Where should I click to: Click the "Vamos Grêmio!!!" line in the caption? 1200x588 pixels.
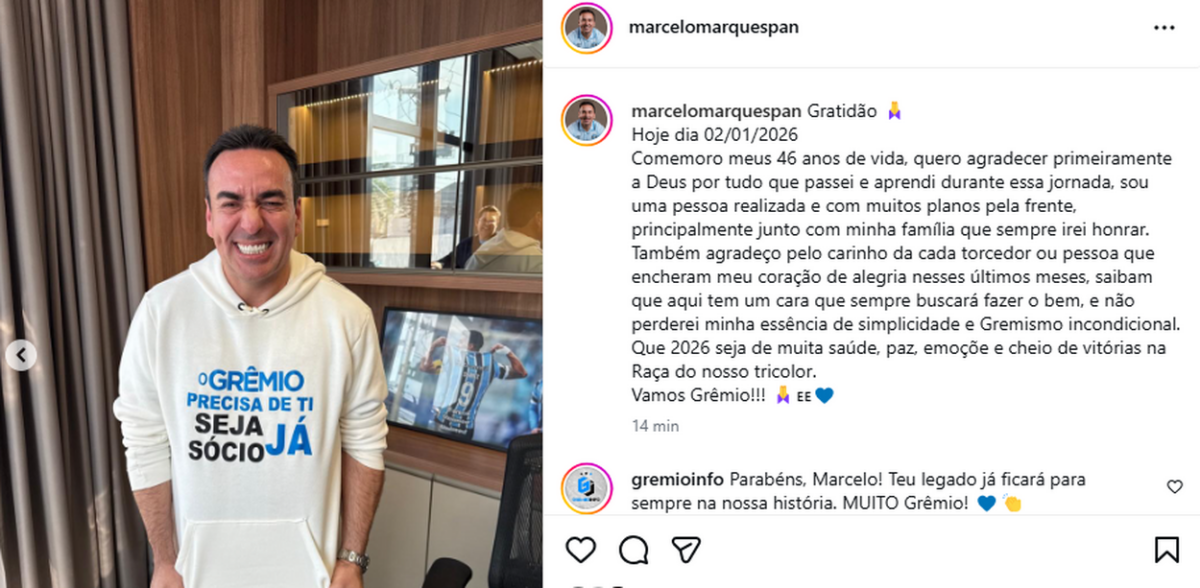(699, 395)
